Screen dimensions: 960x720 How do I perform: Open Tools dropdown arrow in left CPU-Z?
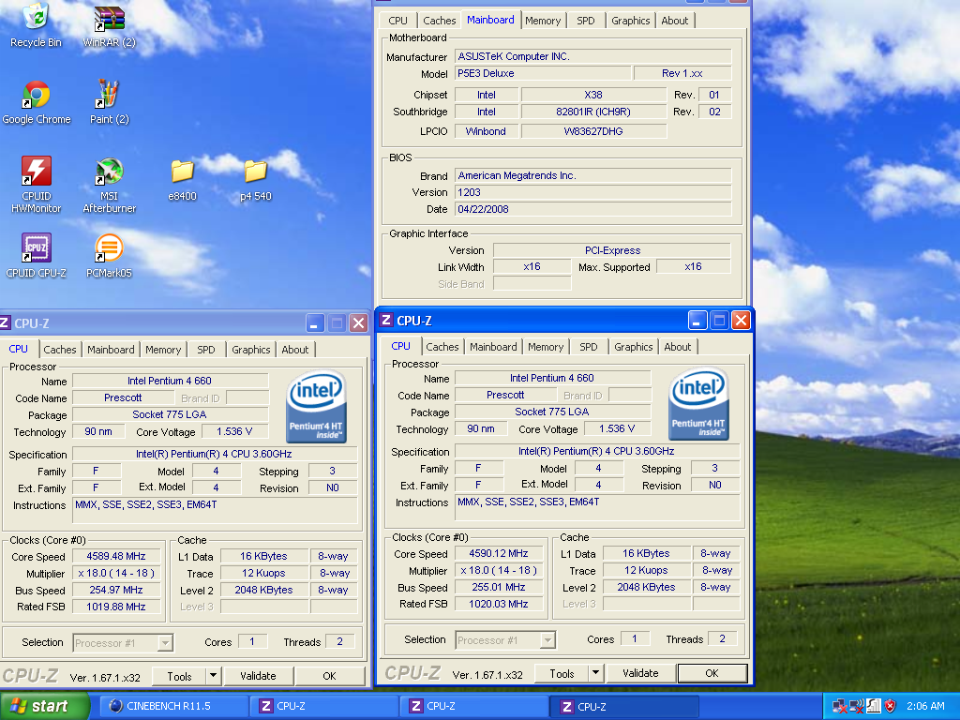(x=212, y=676)
